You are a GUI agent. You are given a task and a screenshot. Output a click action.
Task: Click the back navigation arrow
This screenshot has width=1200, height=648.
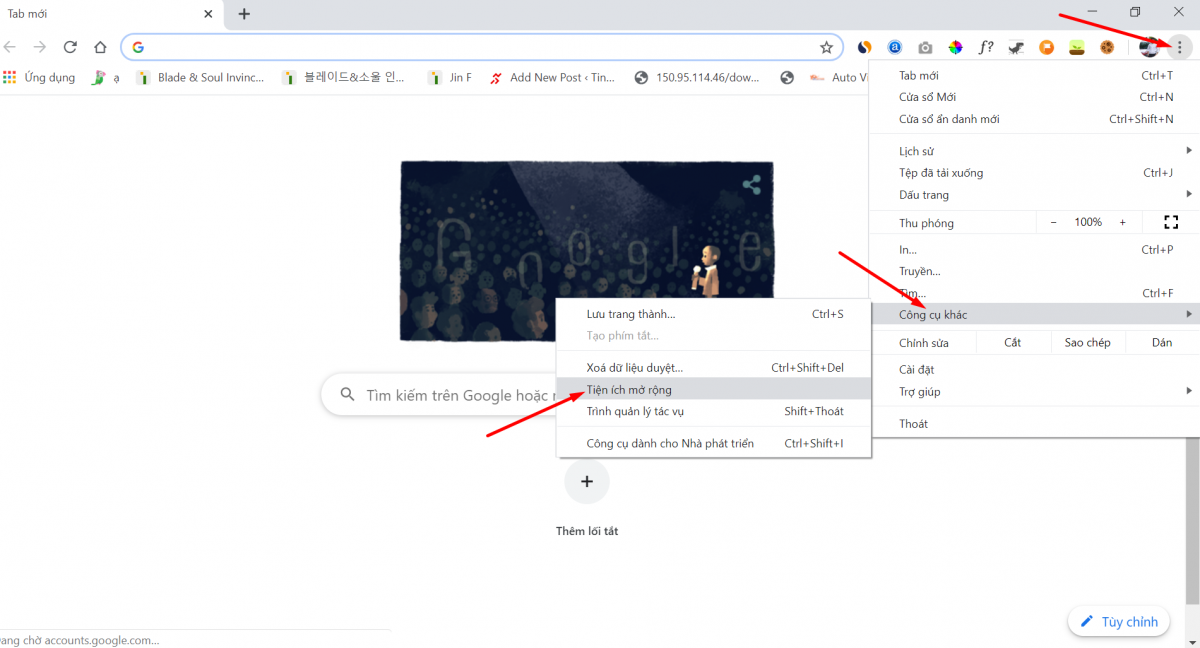click(10, 47)
